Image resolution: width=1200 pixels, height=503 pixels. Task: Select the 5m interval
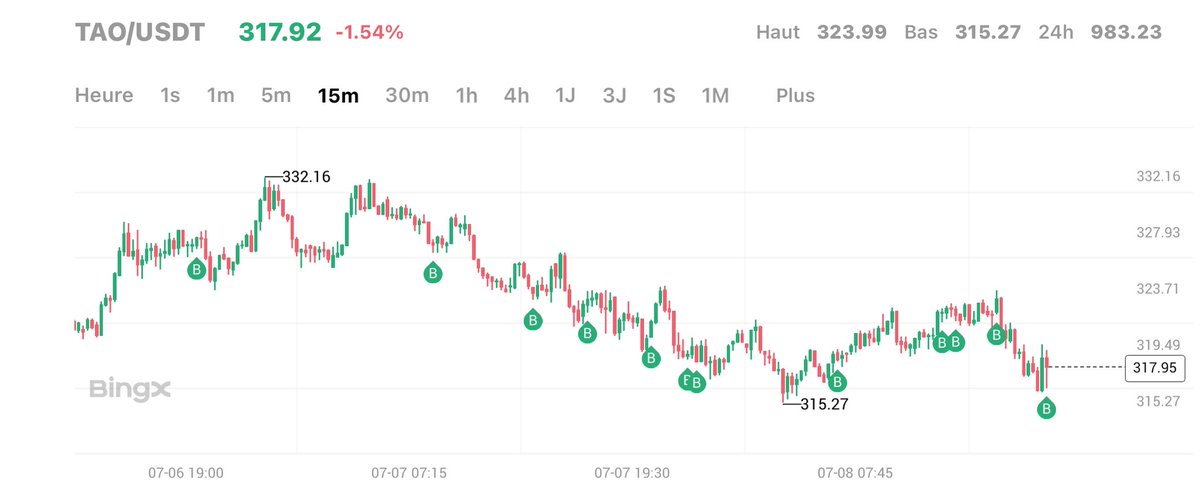[x=276, y=95]
